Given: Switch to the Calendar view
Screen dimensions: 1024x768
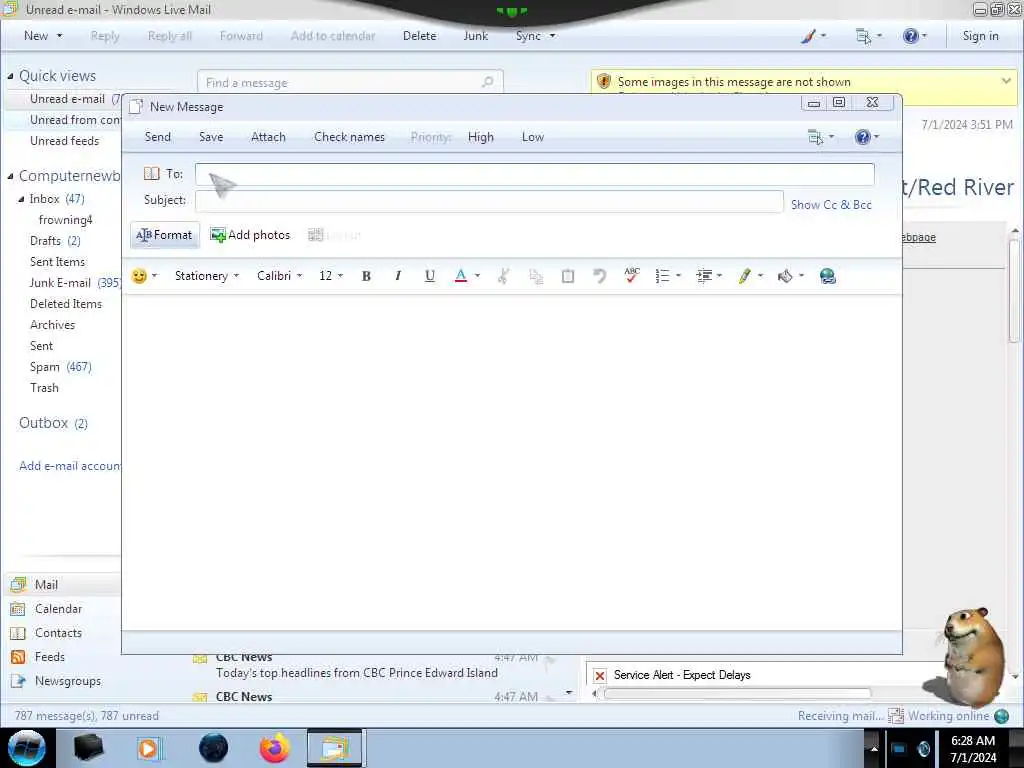Looking at the screenshot, I should click(58, 609).
